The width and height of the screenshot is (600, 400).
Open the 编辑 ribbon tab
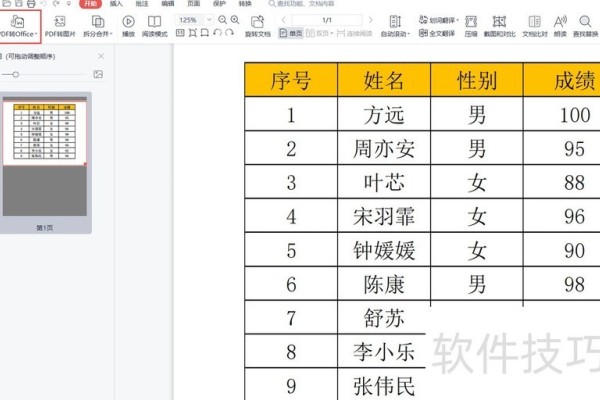click(168, 4)
